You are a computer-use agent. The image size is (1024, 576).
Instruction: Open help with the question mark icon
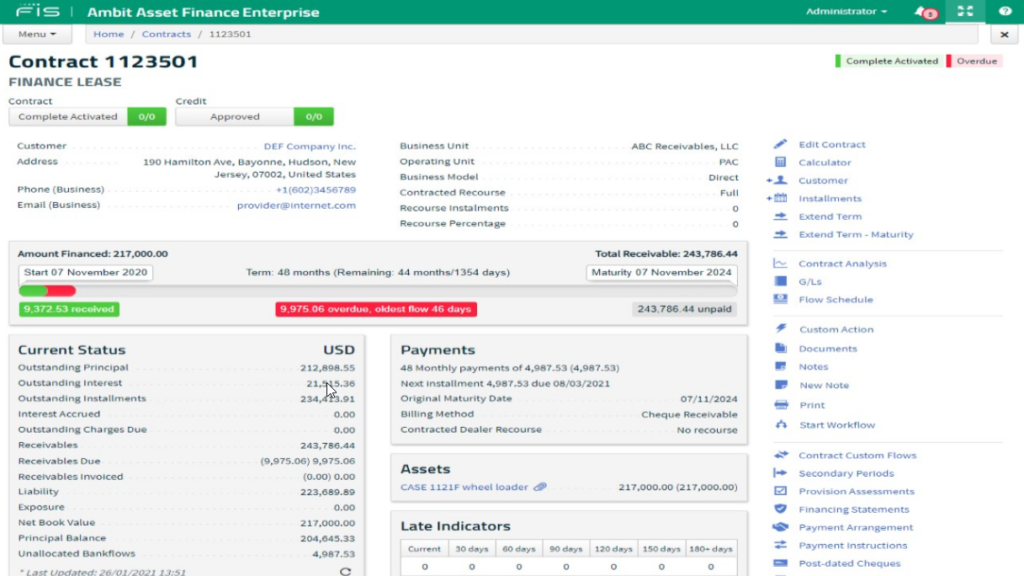click(1005, 11)
